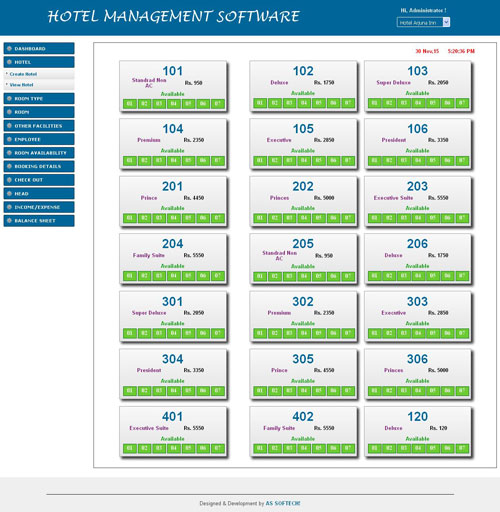Screen dimensions: 500x512
Task: Open the Other Facilities menu
Action: pos(39,126)
